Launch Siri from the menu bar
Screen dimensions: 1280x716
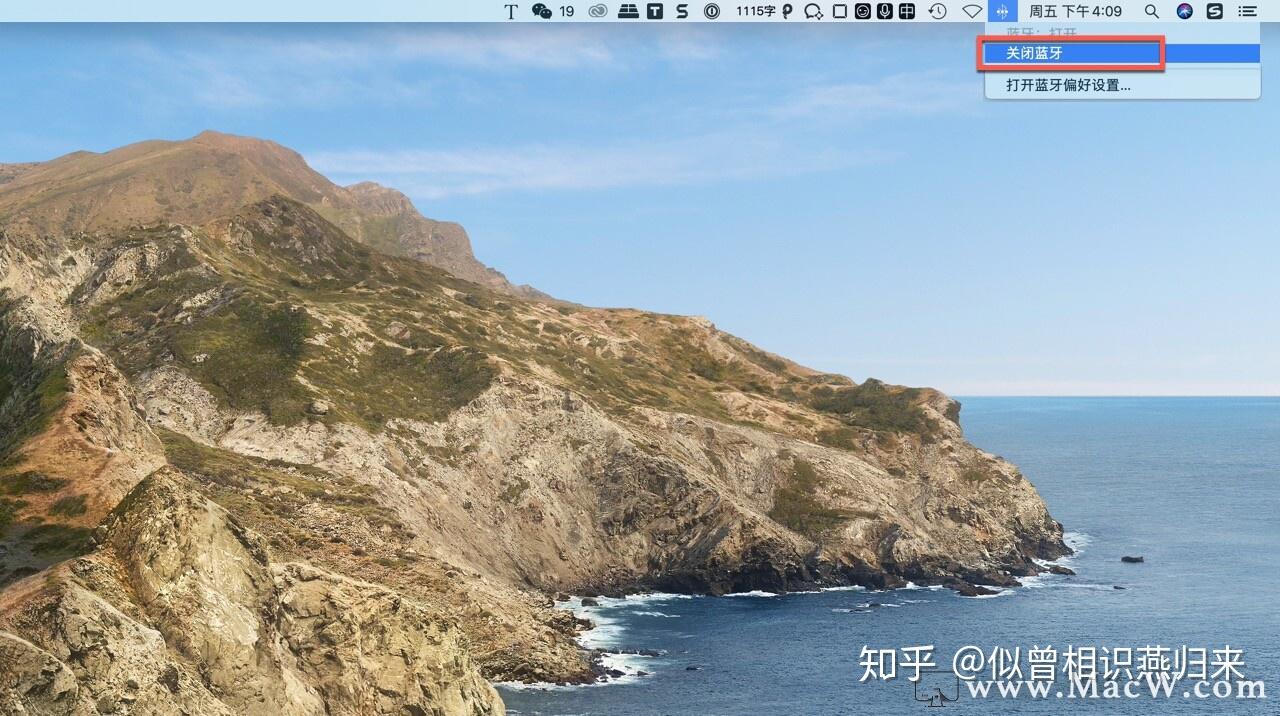tap(1184, 11)
